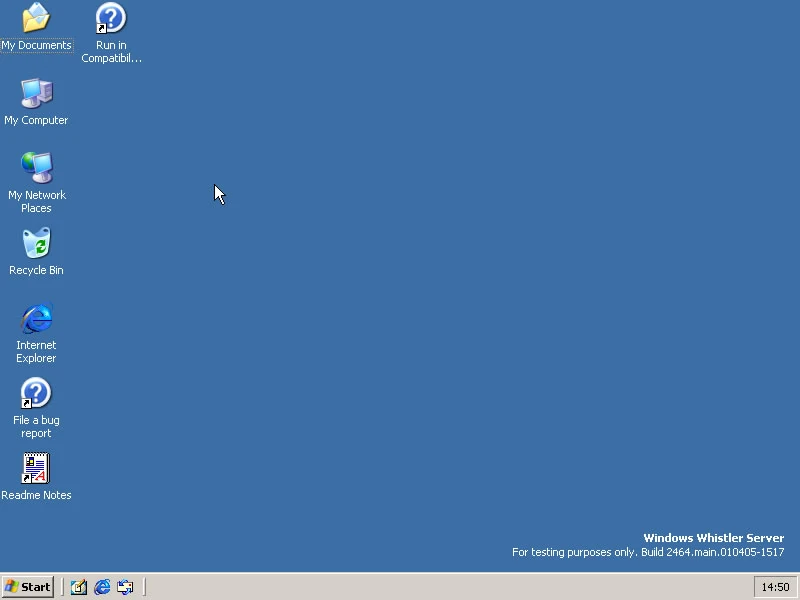Open the Start menu
The width and height of the screenshot is (800, 600).
[x=28, y=587]
